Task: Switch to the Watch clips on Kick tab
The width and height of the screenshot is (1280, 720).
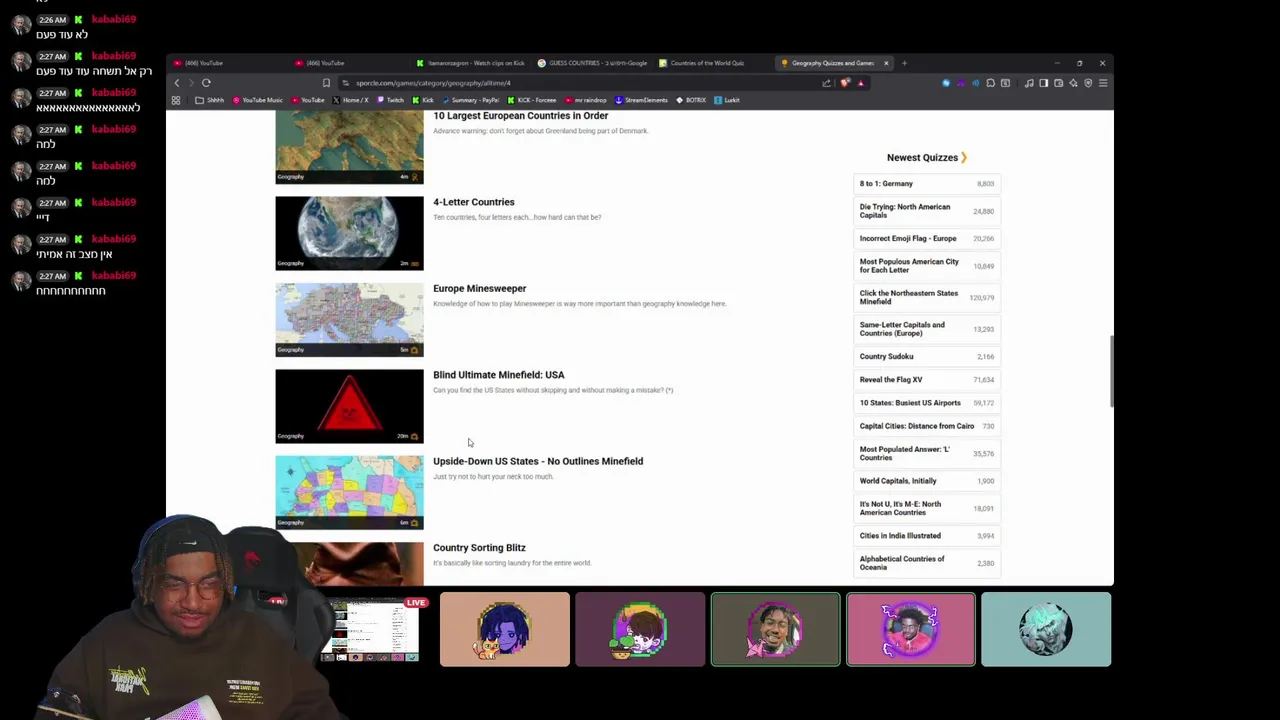Action: pos(470,63)
